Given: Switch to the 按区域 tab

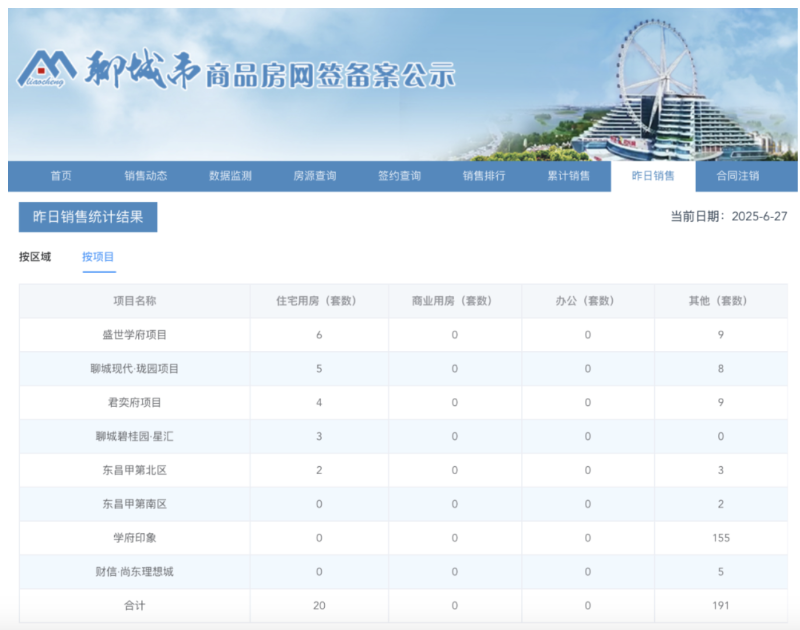Looking at the screenshot, I should pyautogui.click(x=38, y=256).
